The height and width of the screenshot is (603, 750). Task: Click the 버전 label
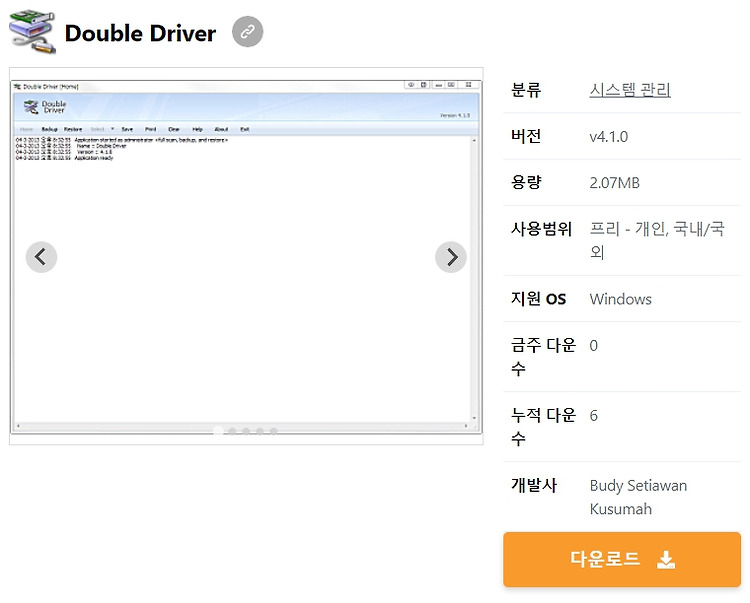coord(526,136)
